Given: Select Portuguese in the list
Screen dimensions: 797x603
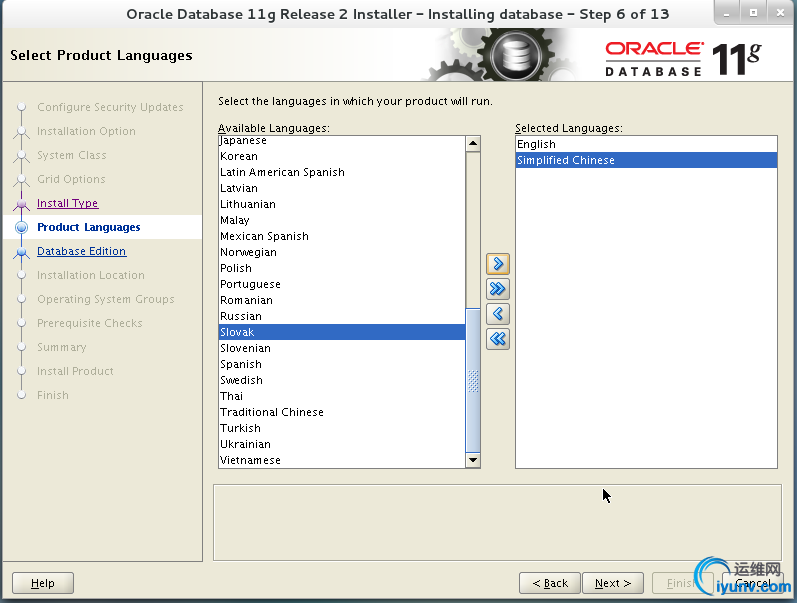Looking at the screenshot, I should point(342,284).
